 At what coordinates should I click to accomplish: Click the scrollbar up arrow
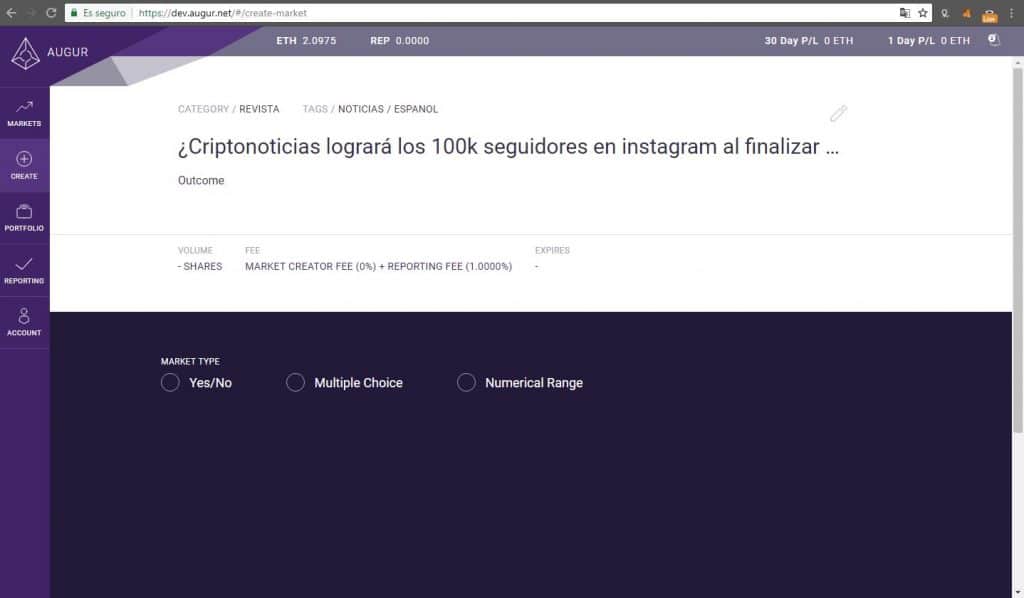1017,63
